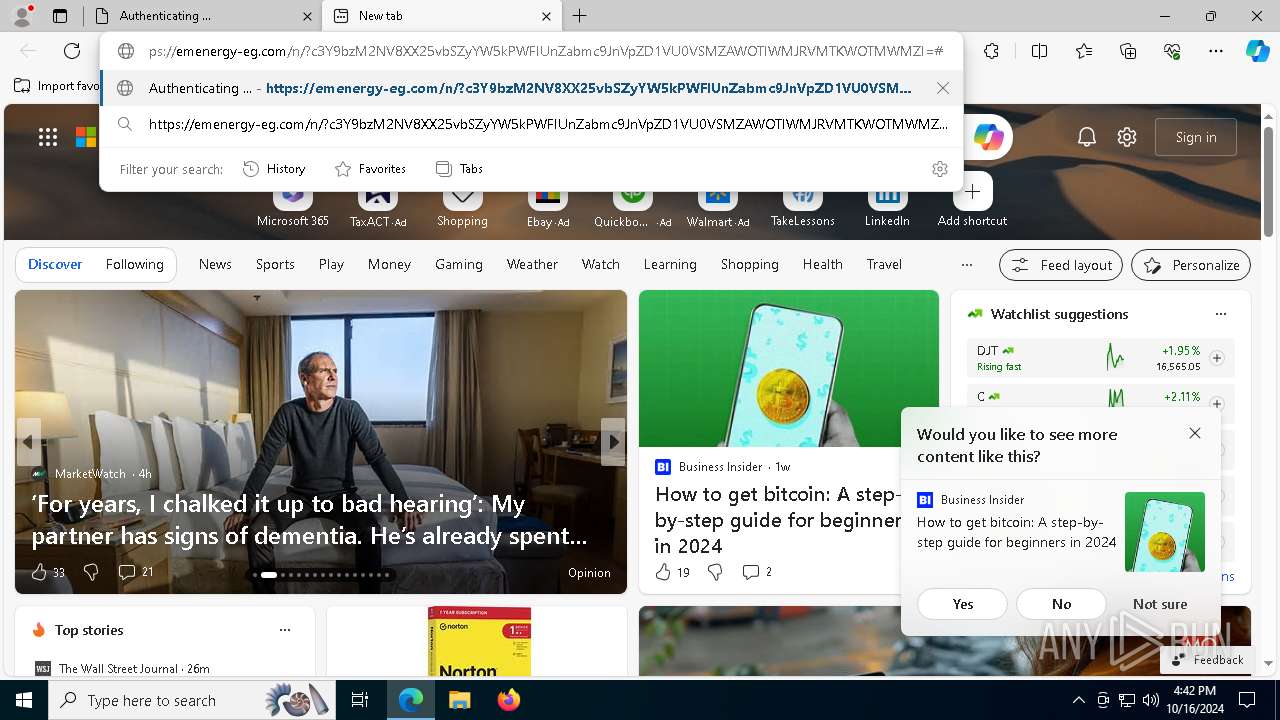The width and height of the screenshot is (1280, 720).
Task: Open browser Extensions puzzle icon
Action: click(x=991, y=51)
